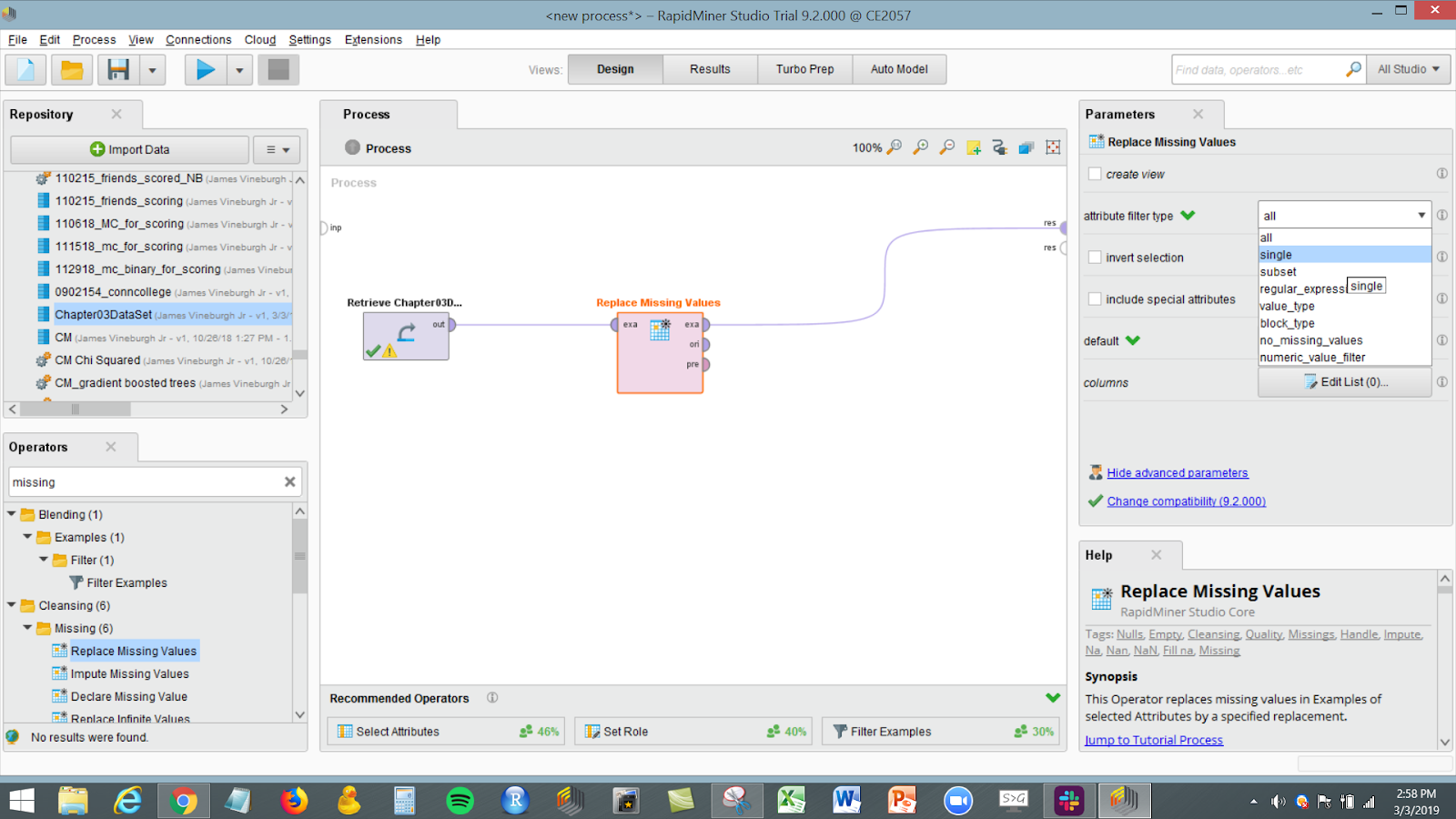
Task: Create a new process with the blank page icon
Action: coord(25,70)
